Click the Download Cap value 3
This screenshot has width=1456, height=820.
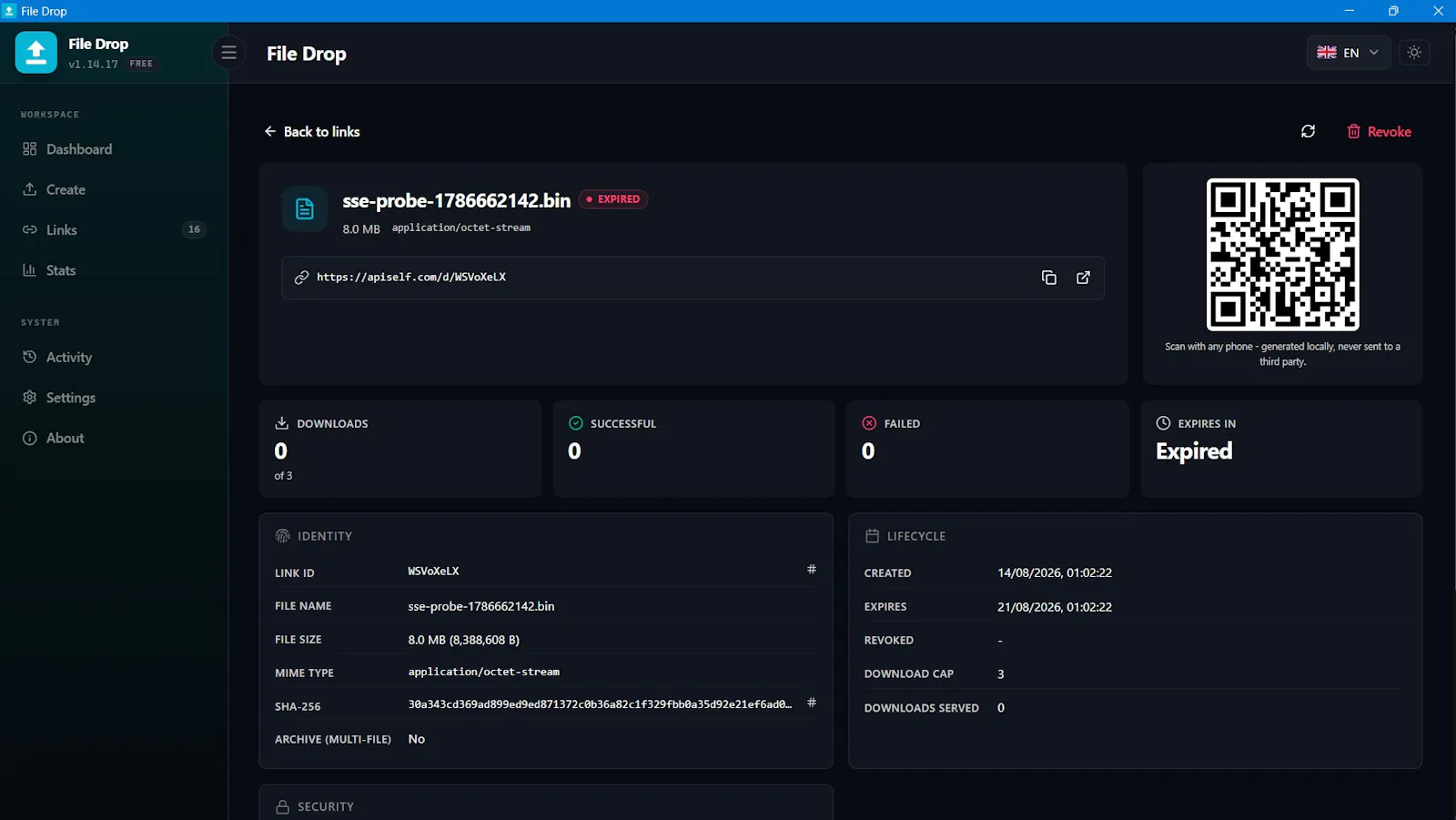1000,674
